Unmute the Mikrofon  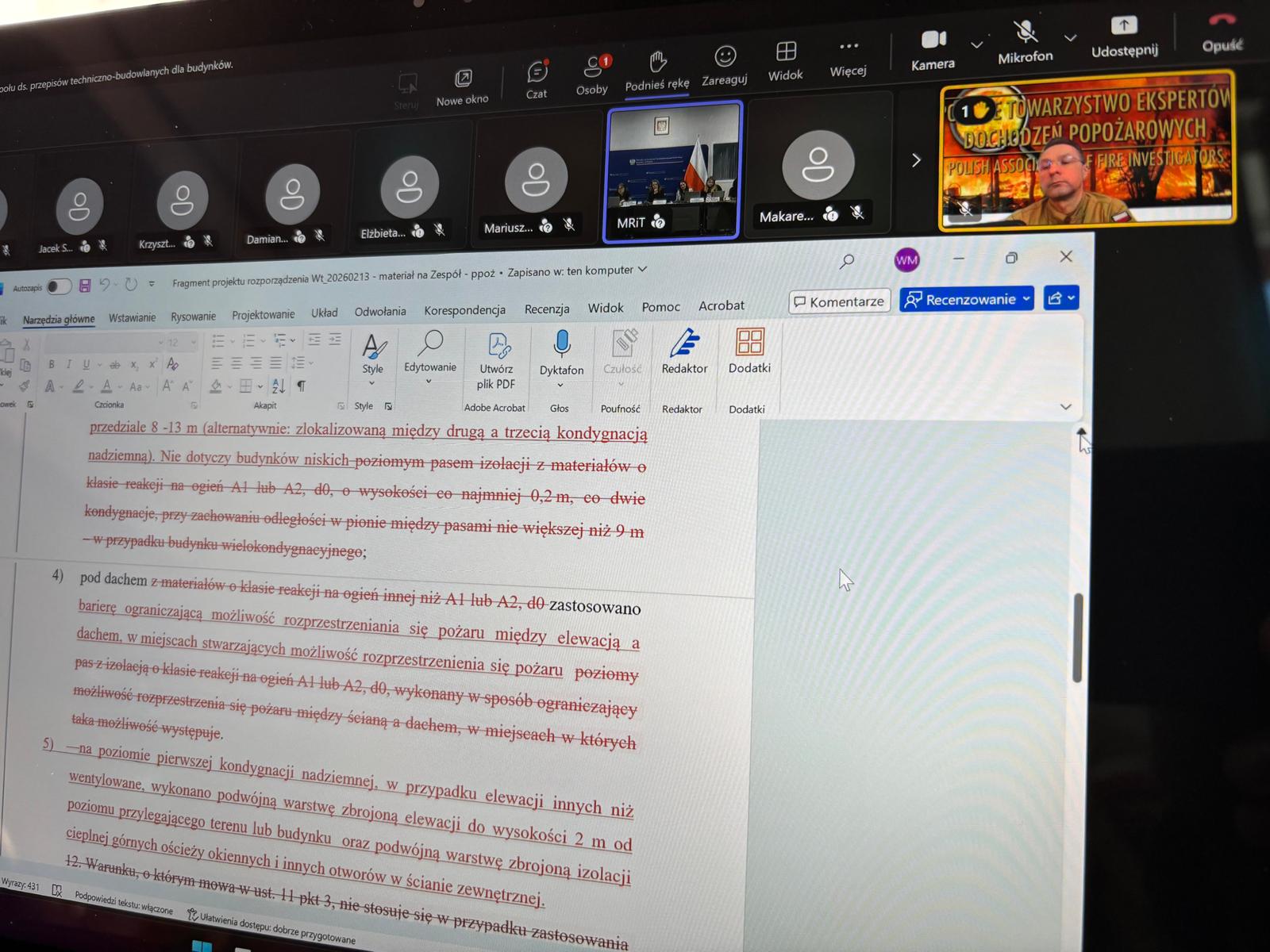pyautogui.click(x=1026, y=33)
